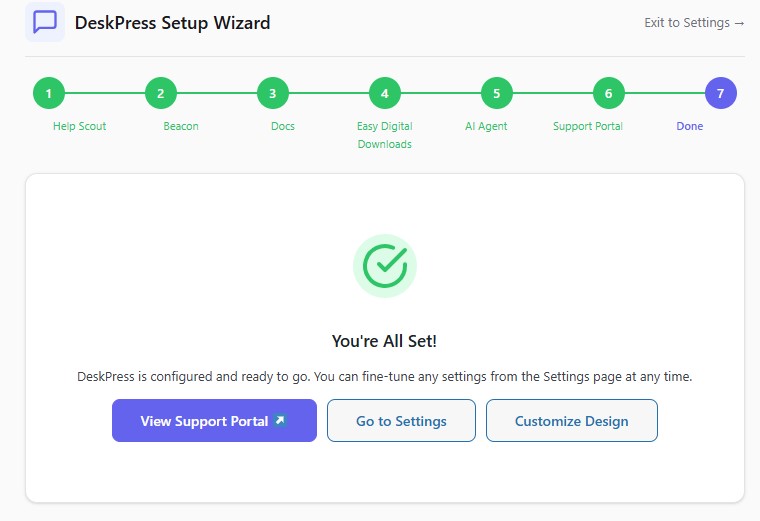Click step 4 circle for Easy Digital Downloads
Image resolution: width=760 pixels, height=521 pixels.
(384, 94)
